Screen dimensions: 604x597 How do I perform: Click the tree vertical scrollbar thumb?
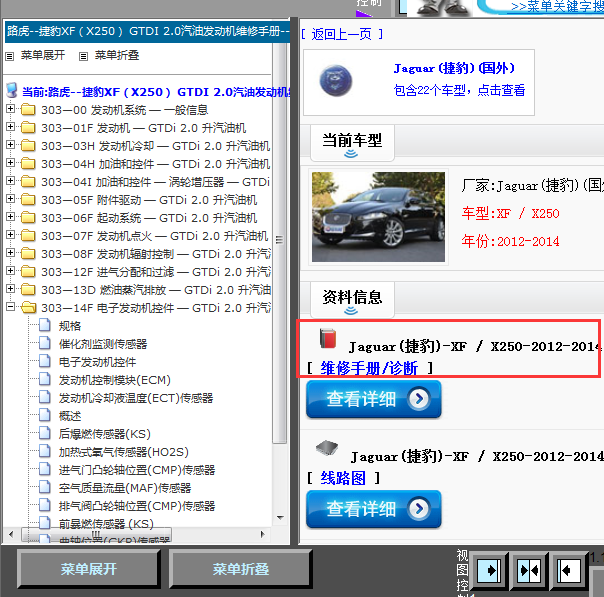pyautogui.click(x=279, y=240)
